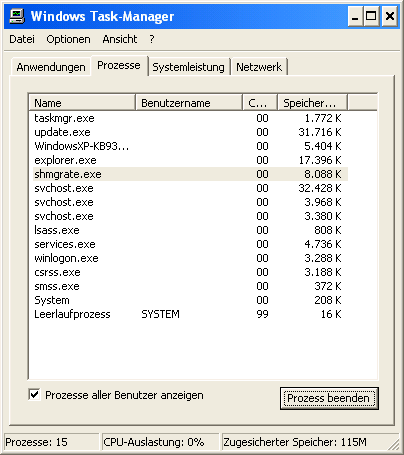Sort processes by Name column header

82,103
